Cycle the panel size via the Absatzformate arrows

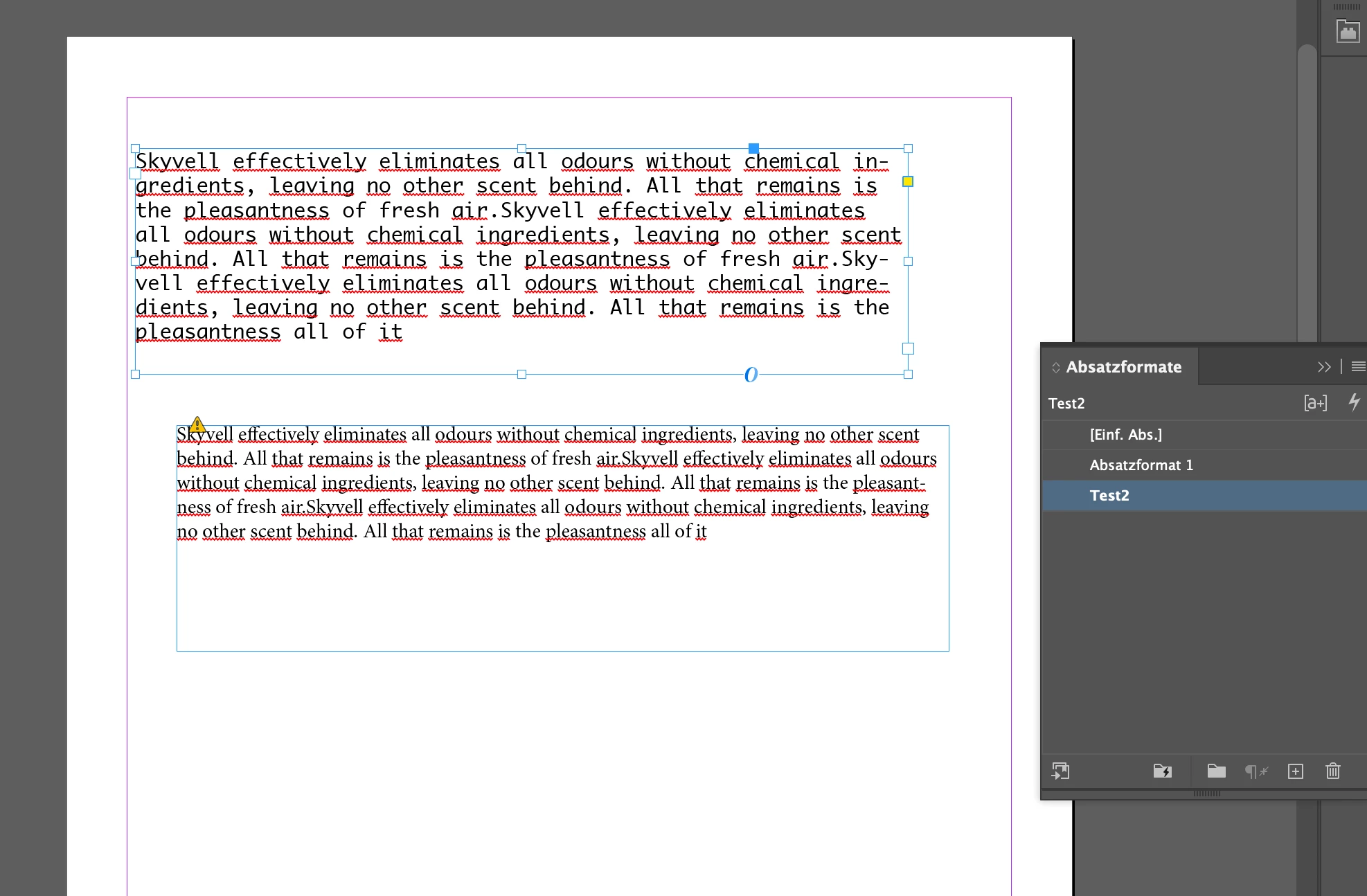(x=1056, y=368)
